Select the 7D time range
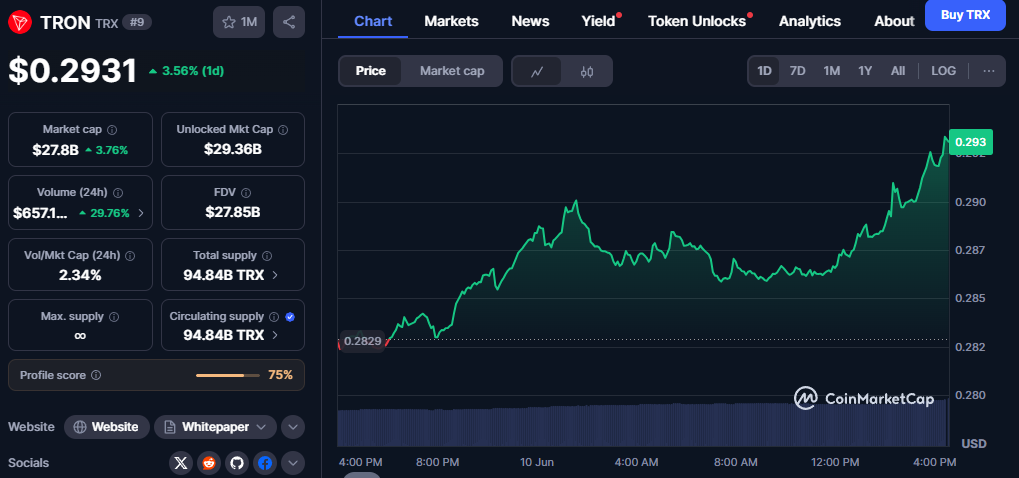 pyautogui.click(x=797, y=71)
